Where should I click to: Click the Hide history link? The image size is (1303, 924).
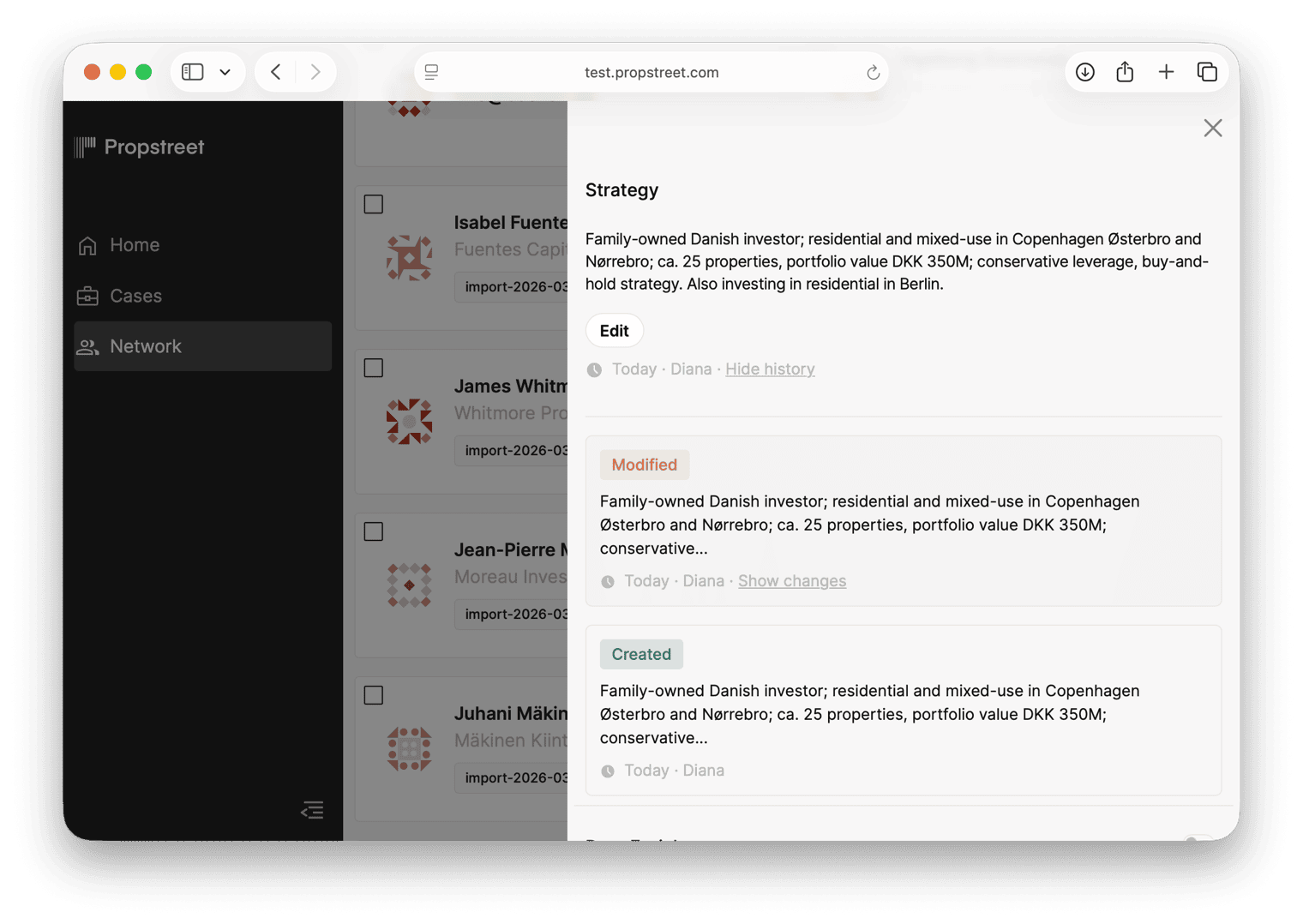pos(770,369)
